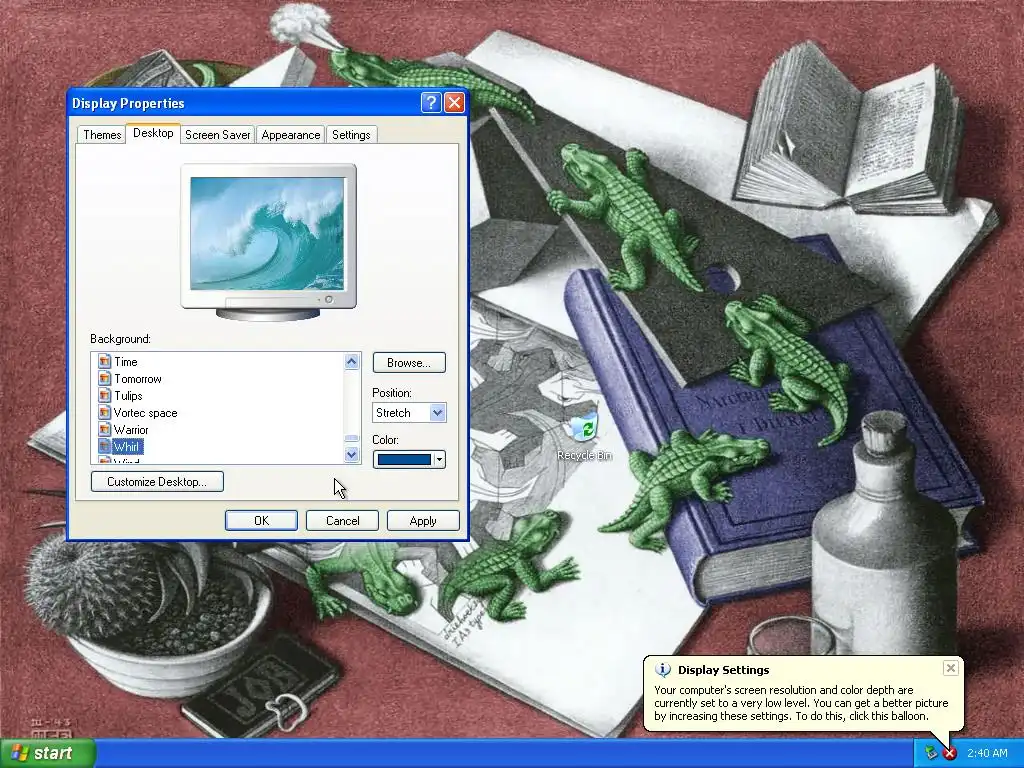Select the Tulips background
The image size is (1024, 768).
(x=128, y=395)
